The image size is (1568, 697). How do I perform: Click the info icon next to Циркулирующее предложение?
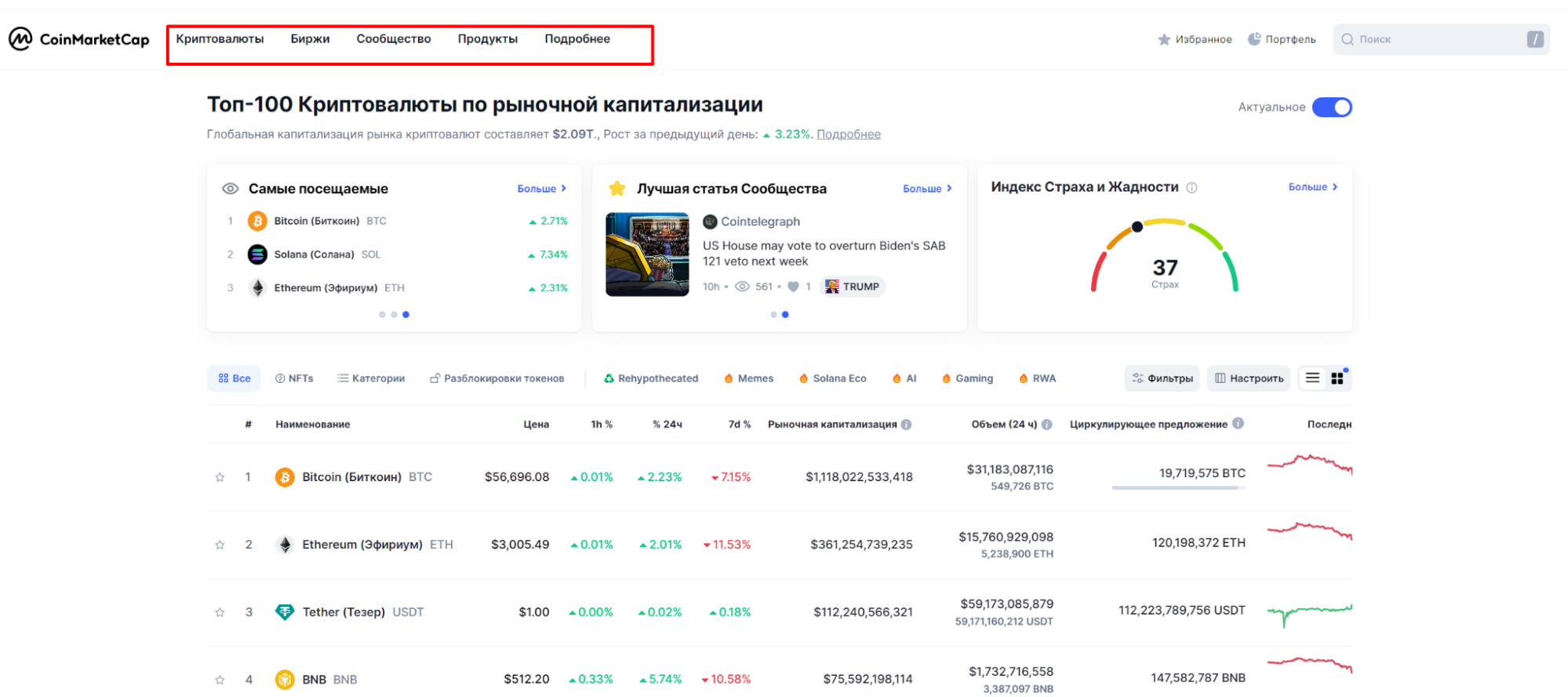[x=1238, y=424]
